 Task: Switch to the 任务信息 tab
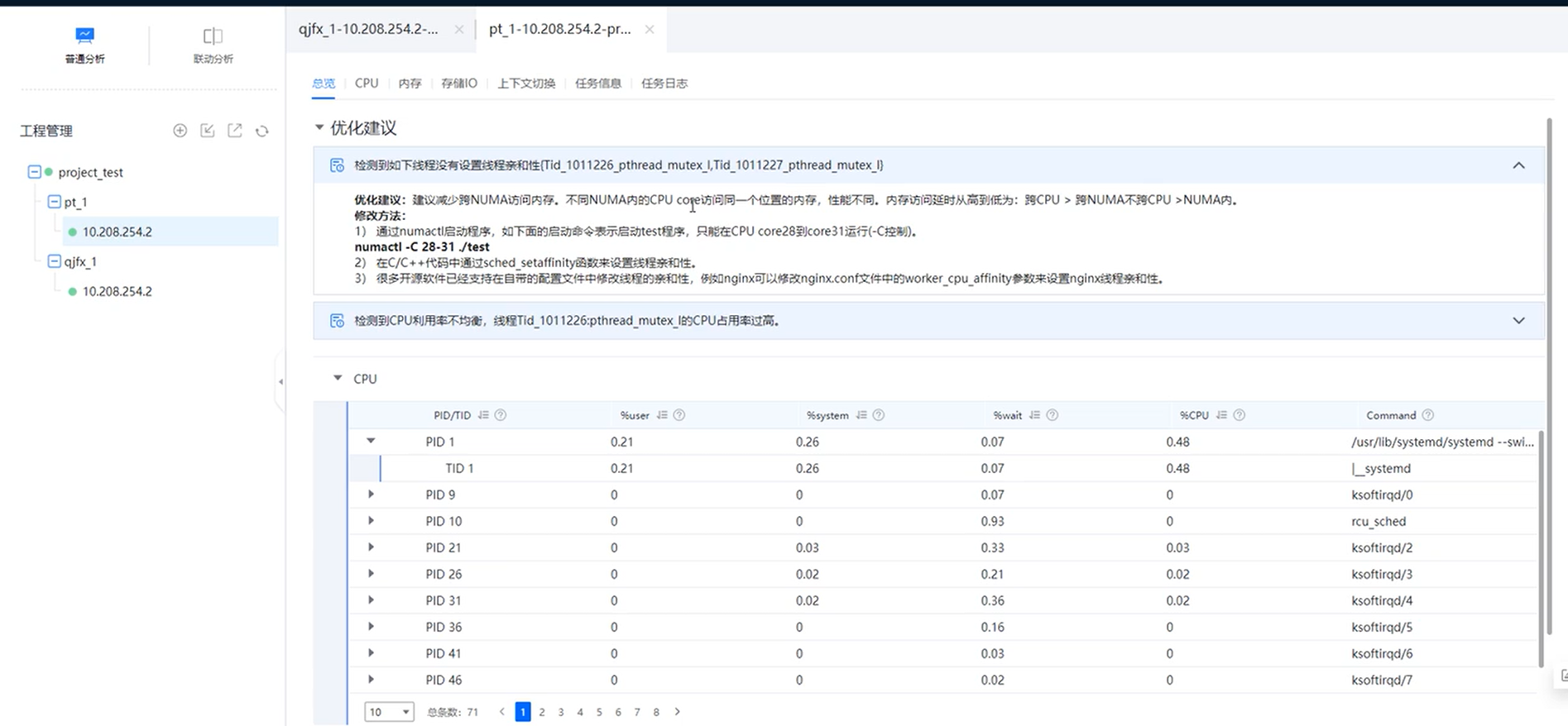click(598, 84)
